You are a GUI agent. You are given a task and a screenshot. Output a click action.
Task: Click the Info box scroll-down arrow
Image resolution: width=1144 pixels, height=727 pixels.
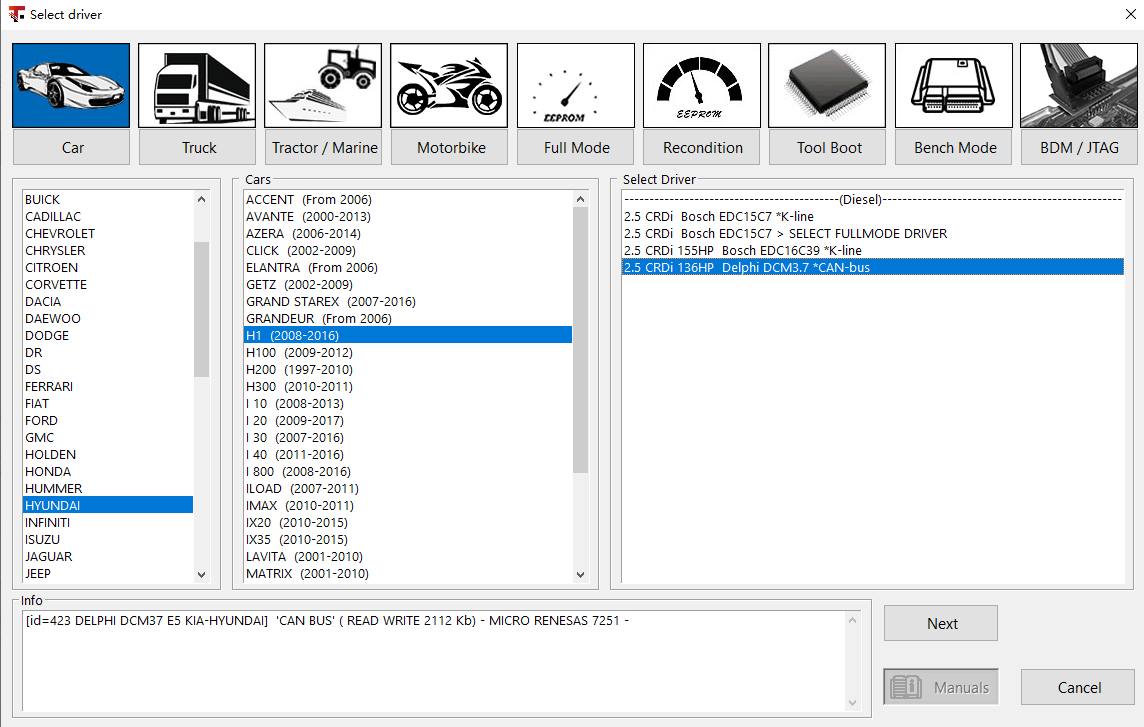[852, 703]
